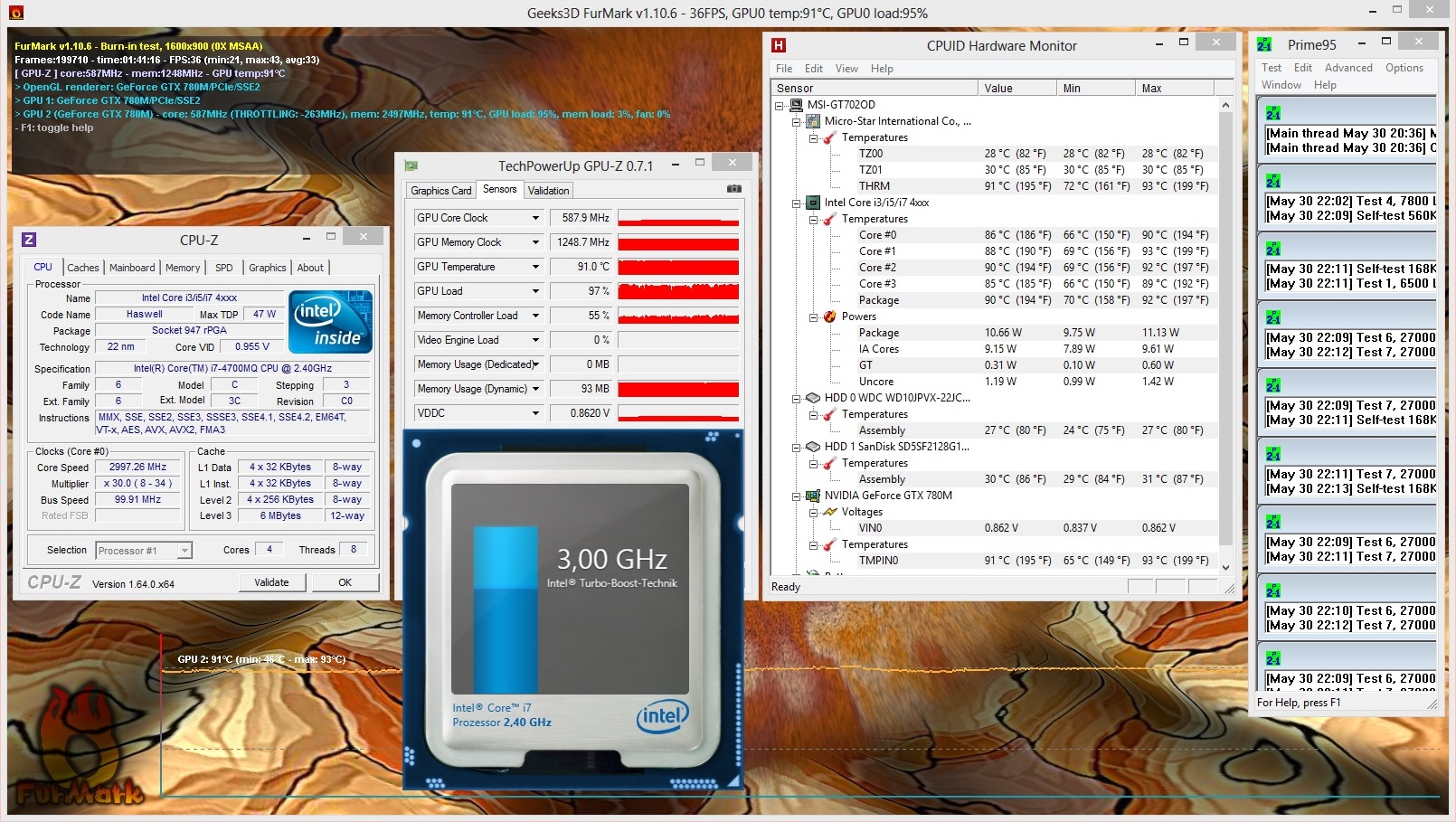Open the VDDC sensor dropdown
The width and height of the screenshot is (1456, 822).
point(535,413)
